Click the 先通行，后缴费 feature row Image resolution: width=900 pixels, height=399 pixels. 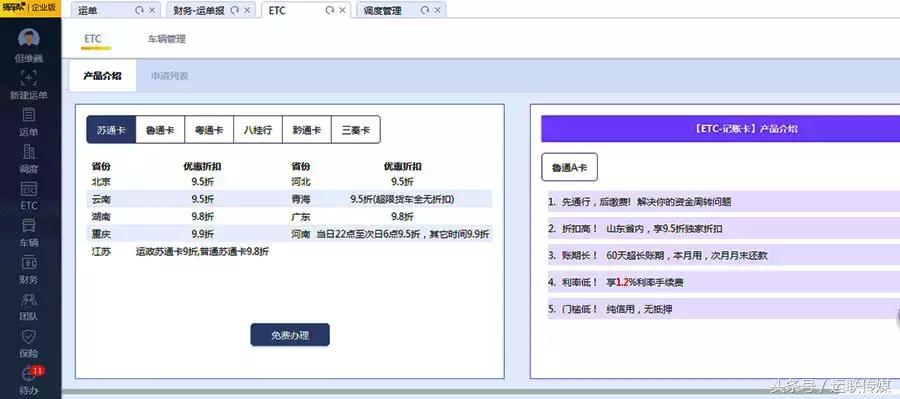pos(724,202)
